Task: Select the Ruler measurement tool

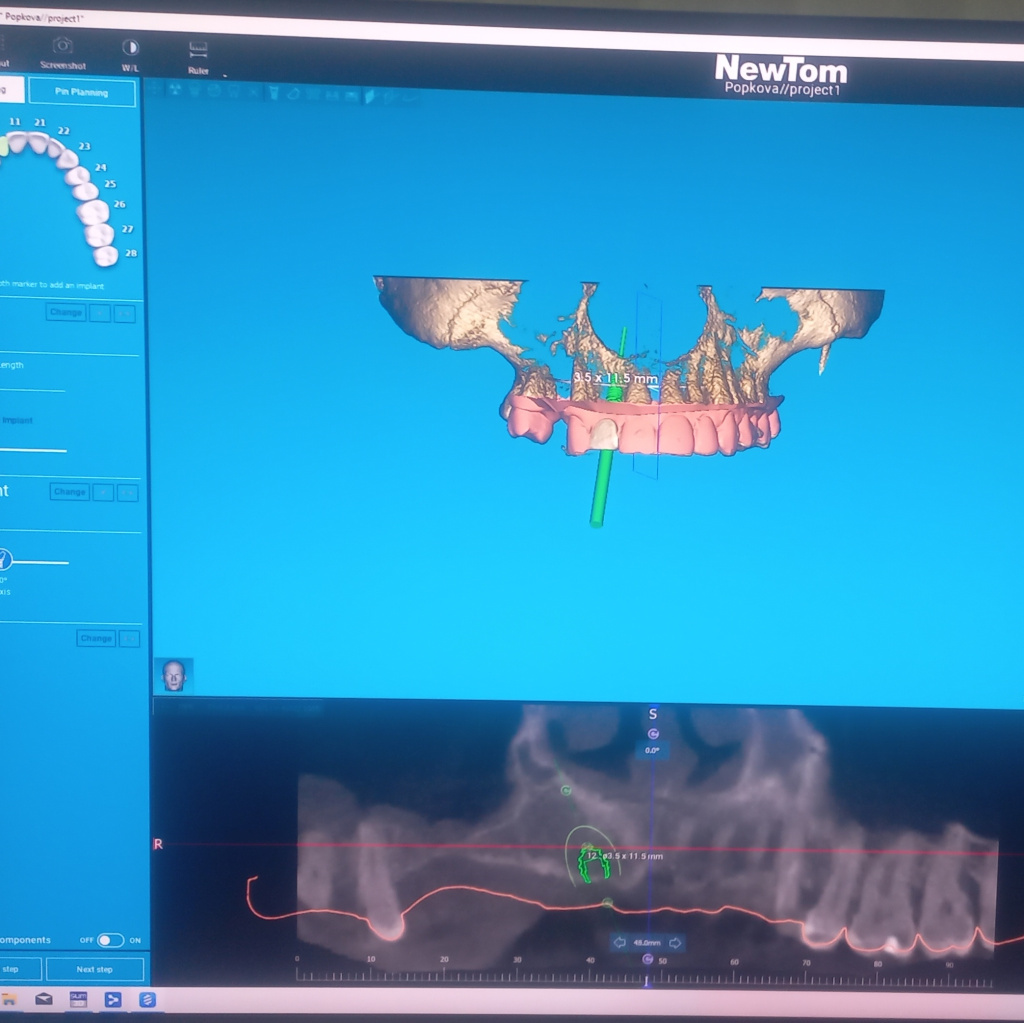Action: 198,50
